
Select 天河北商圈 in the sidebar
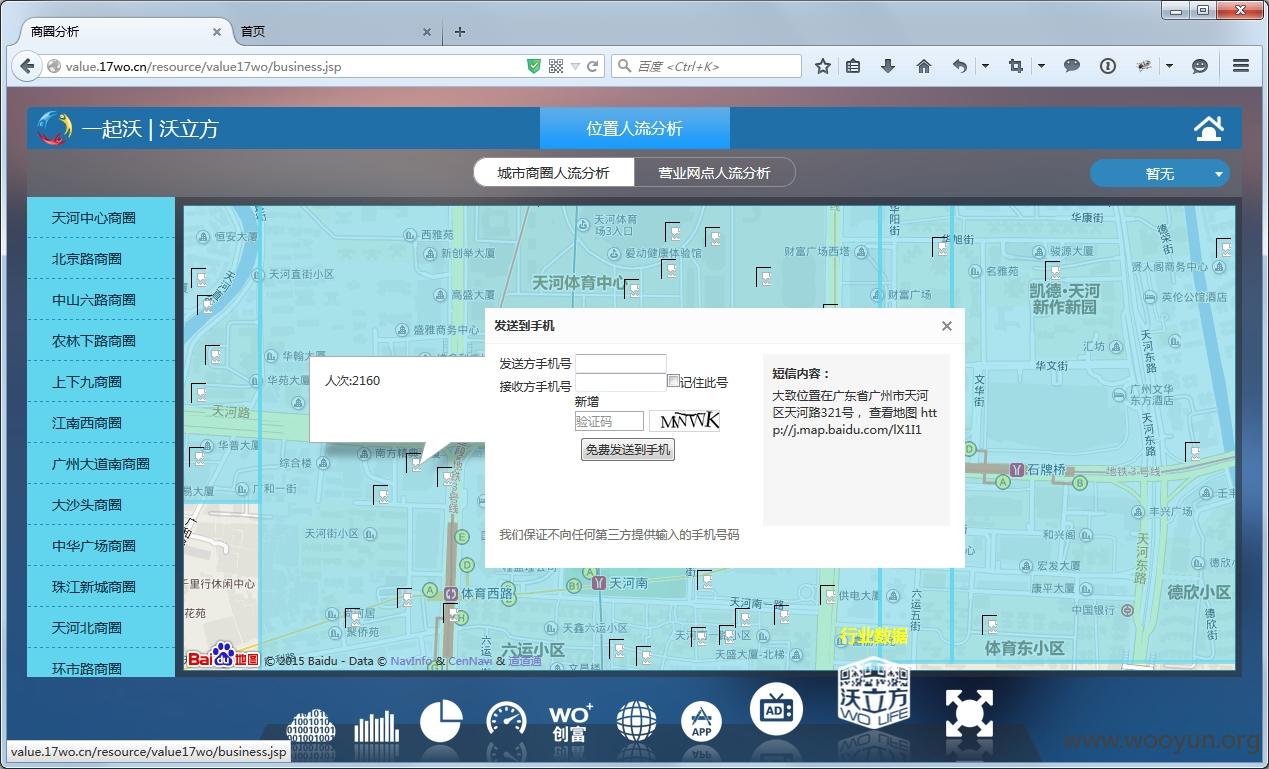[x=101, y=627]
